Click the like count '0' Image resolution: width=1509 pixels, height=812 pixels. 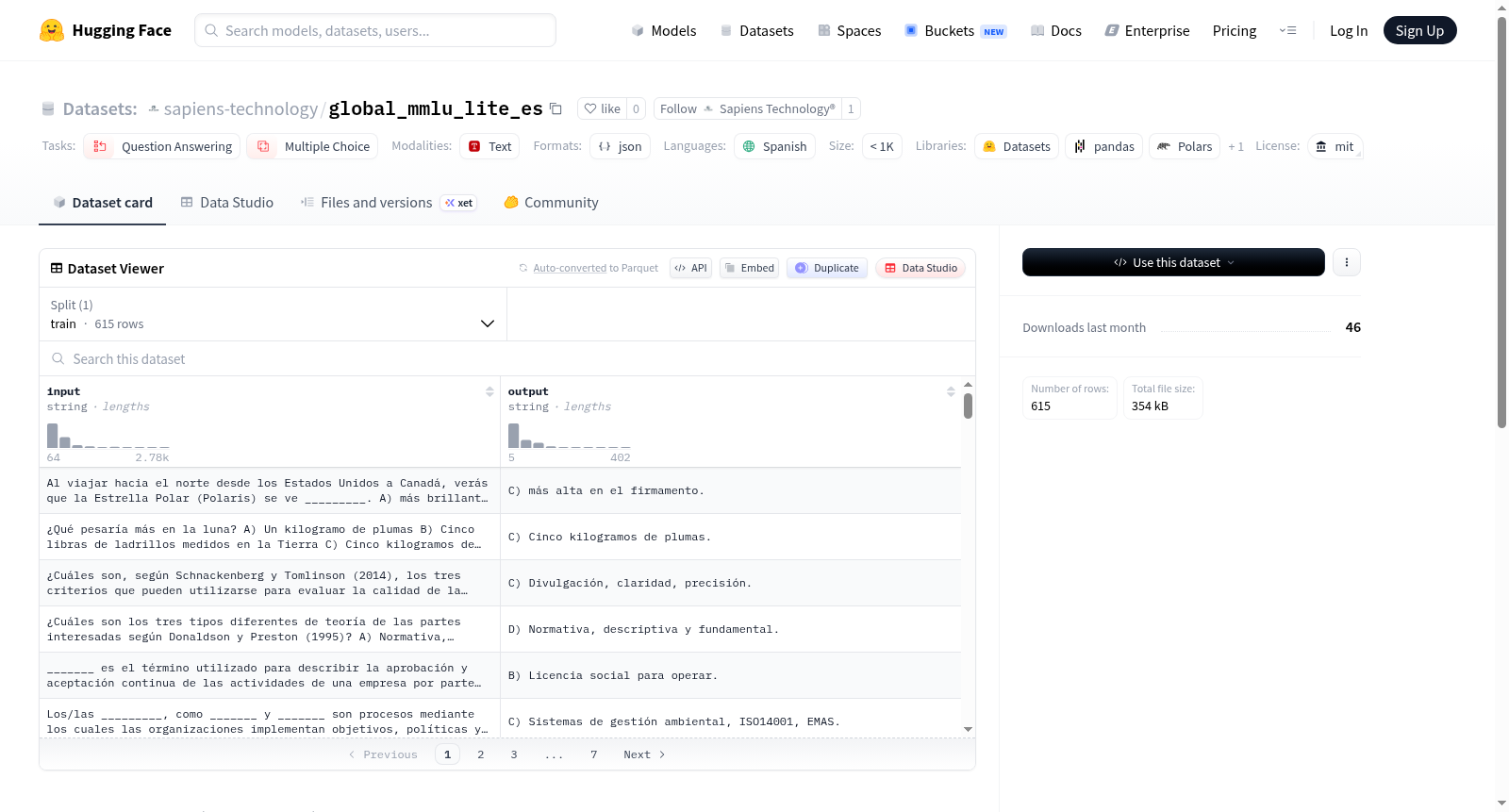(637, 108)
